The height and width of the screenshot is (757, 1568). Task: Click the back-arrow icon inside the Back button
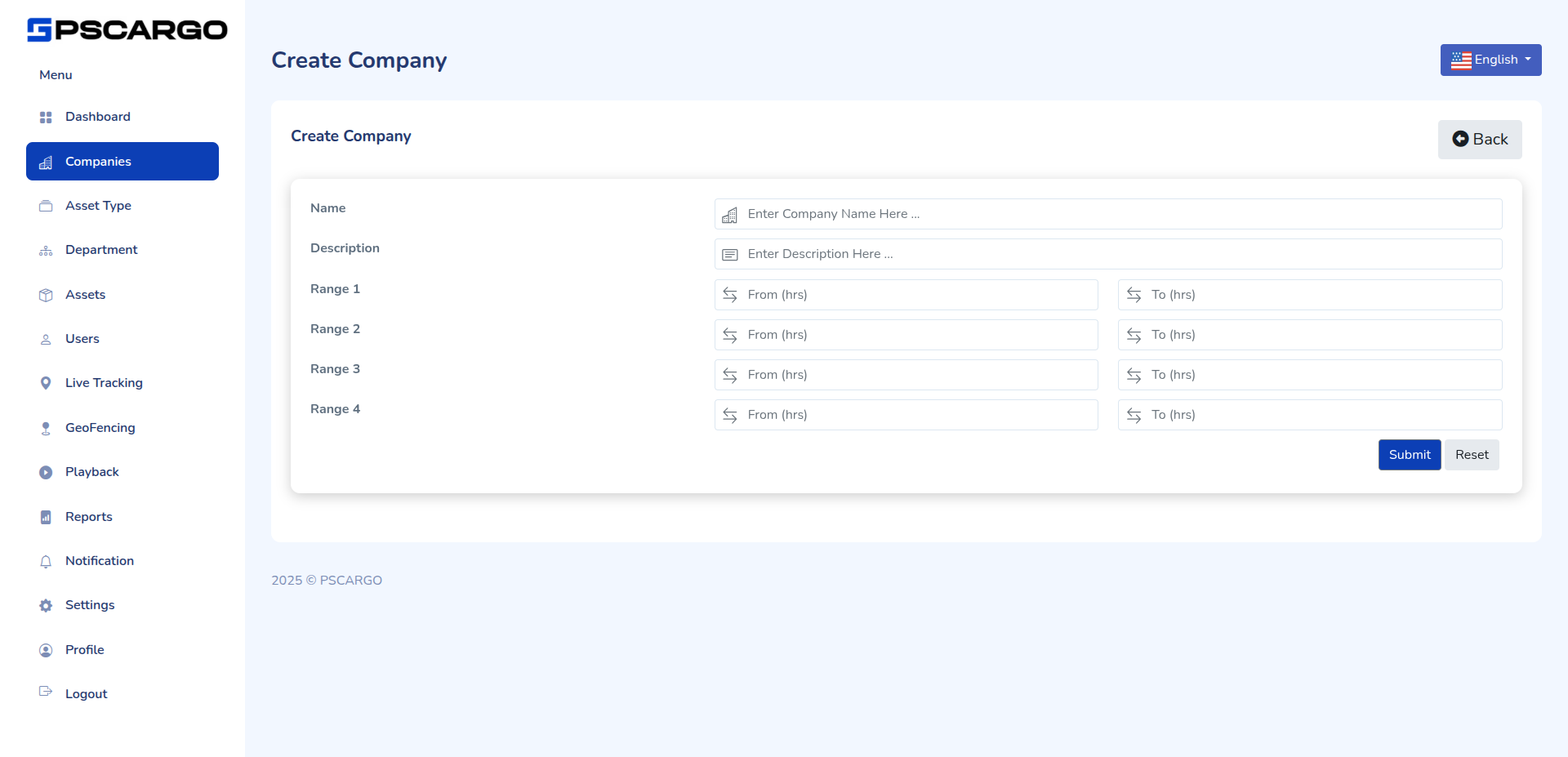pos(1461,138)
